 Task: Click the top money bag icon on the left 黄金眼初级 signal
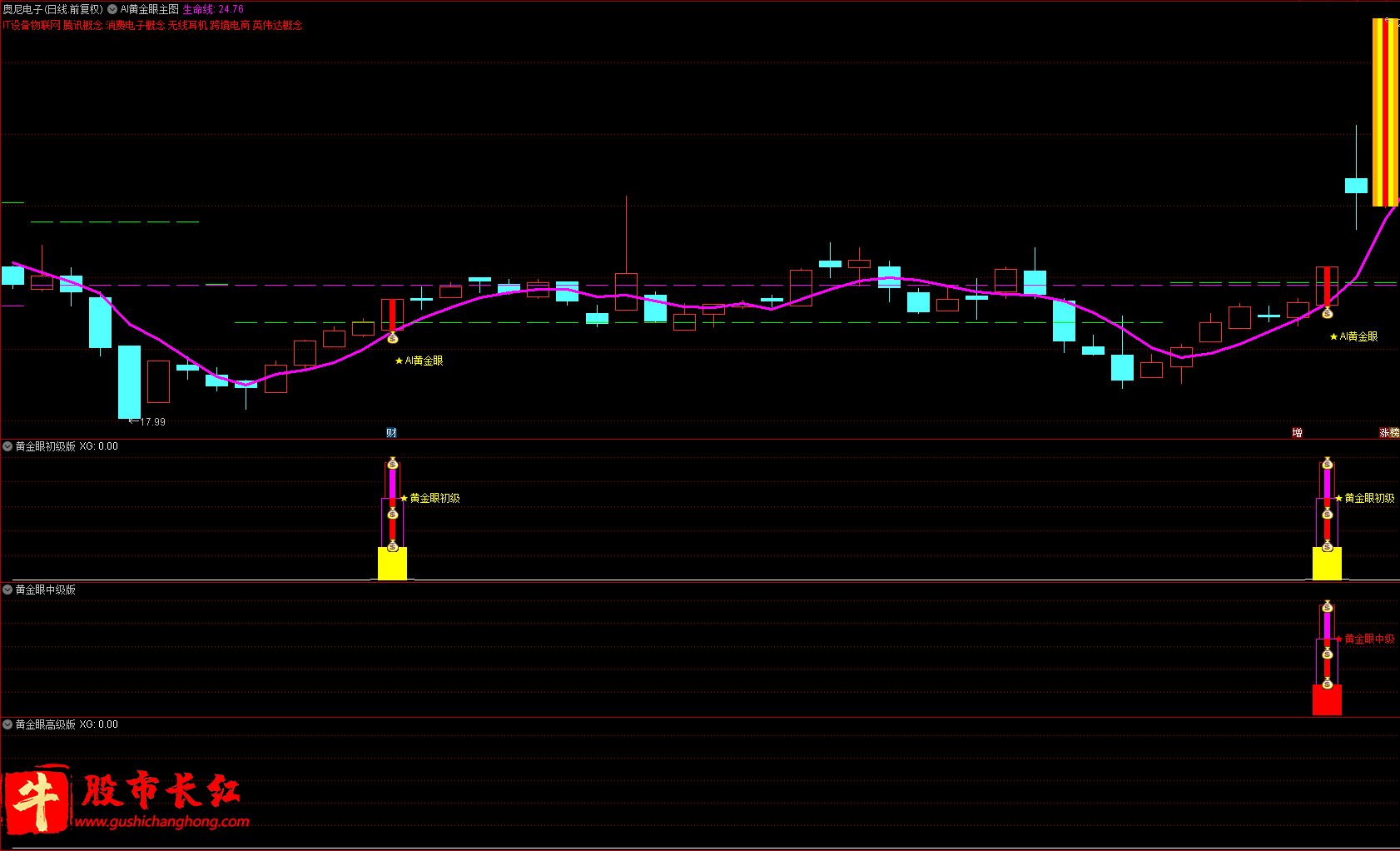(393, 463)
